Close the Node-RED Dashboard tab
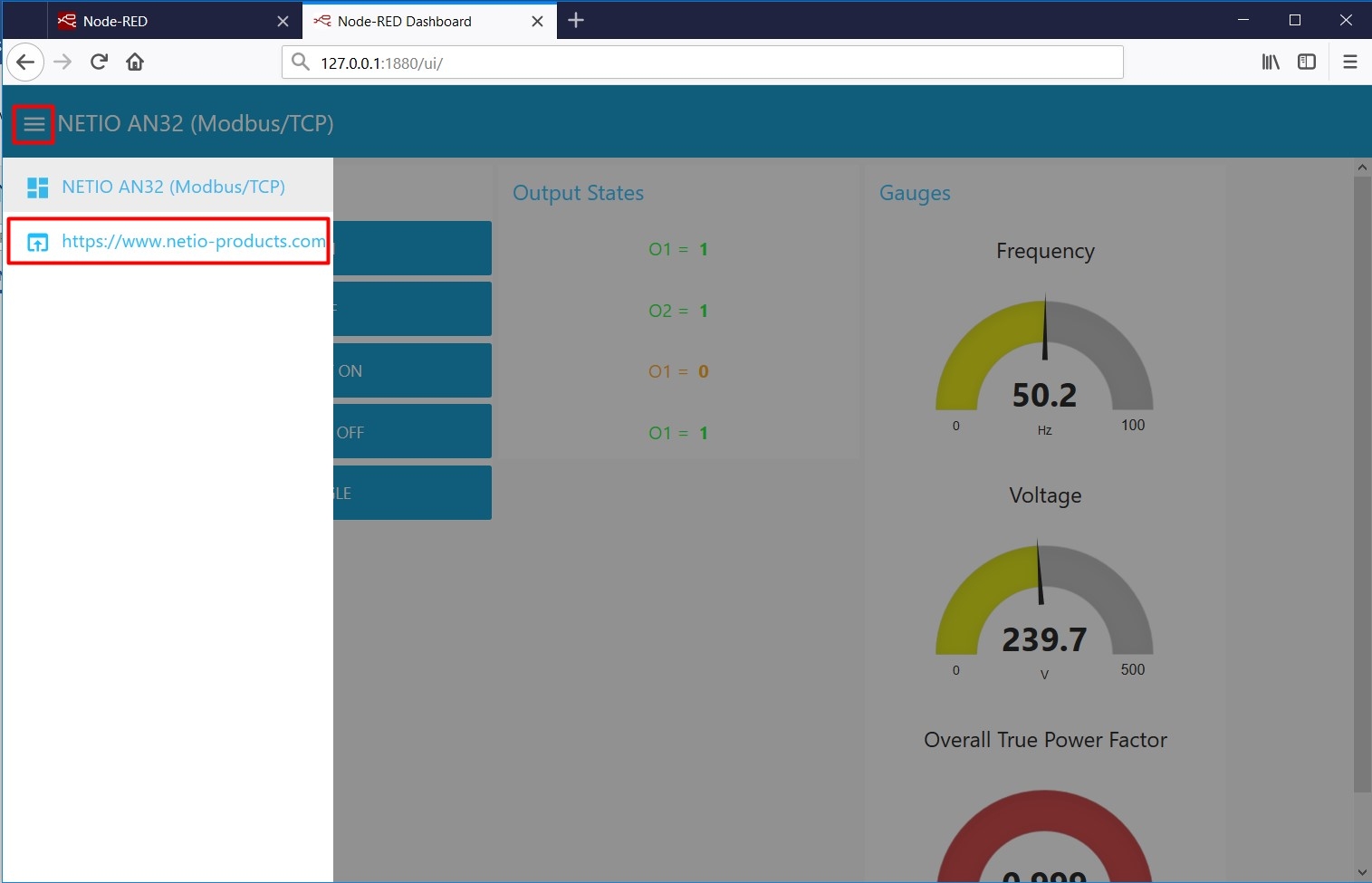 pos(537,21)
